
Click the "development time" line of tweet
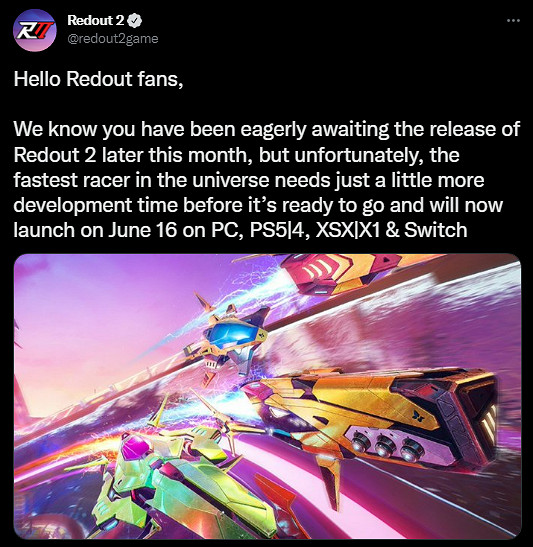[x=96, y=205]
